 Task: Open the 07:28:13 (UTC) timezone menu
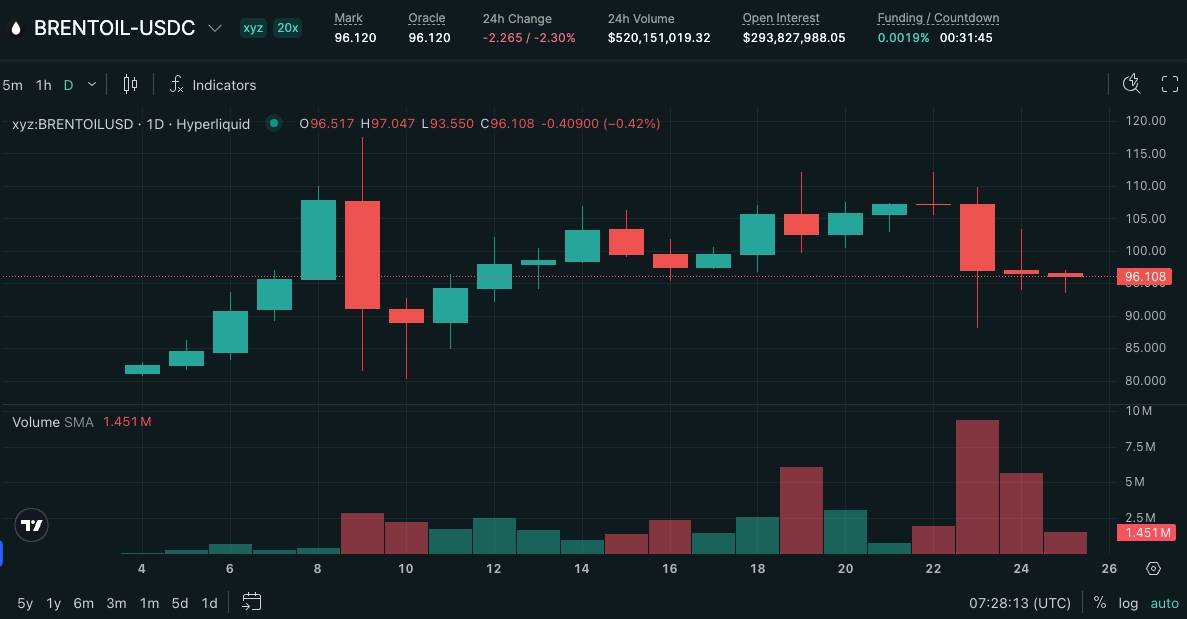pos(1020,603)
